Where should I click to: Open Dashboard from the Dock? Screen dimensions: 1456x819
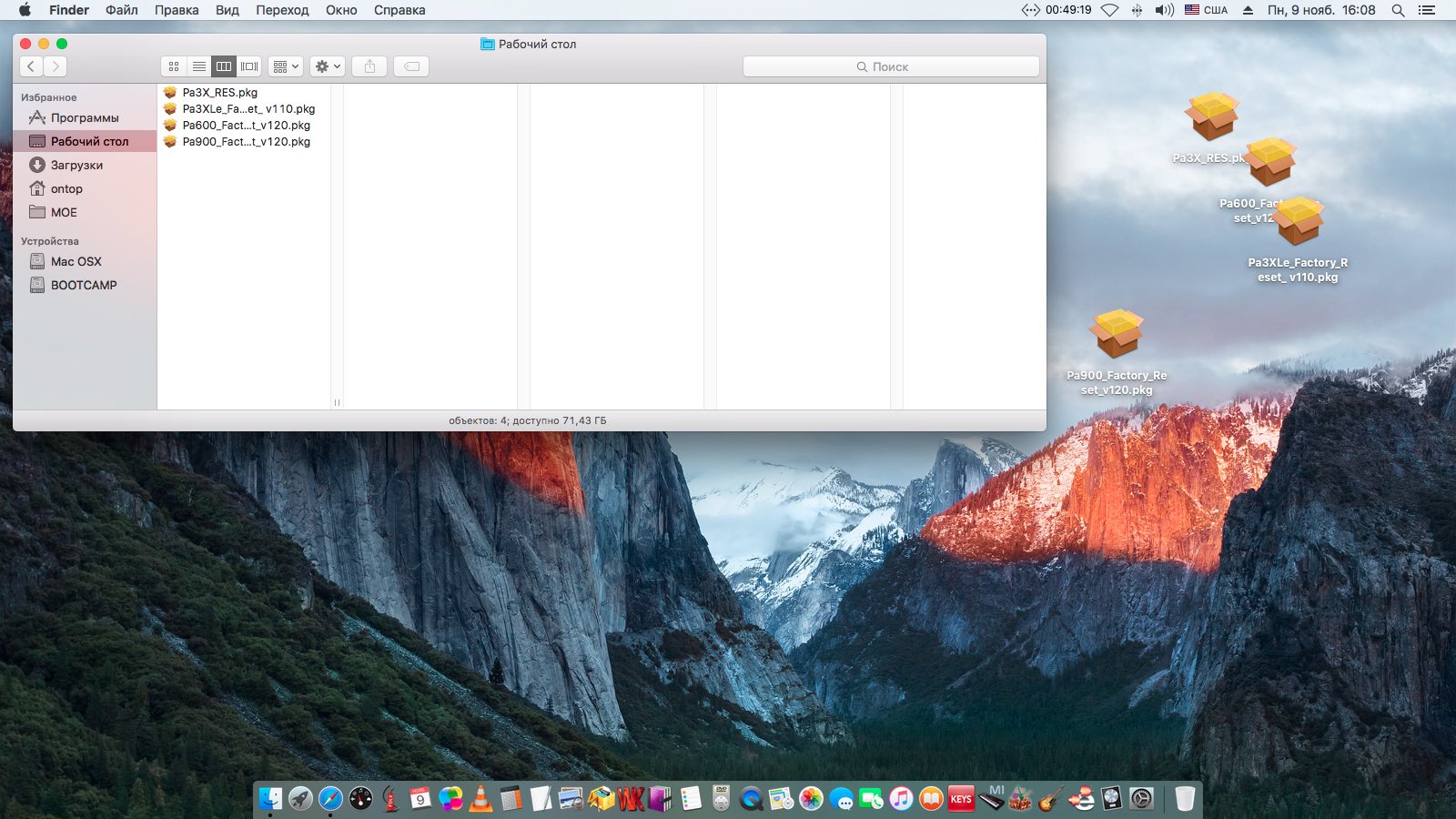[x=360, y=798]
